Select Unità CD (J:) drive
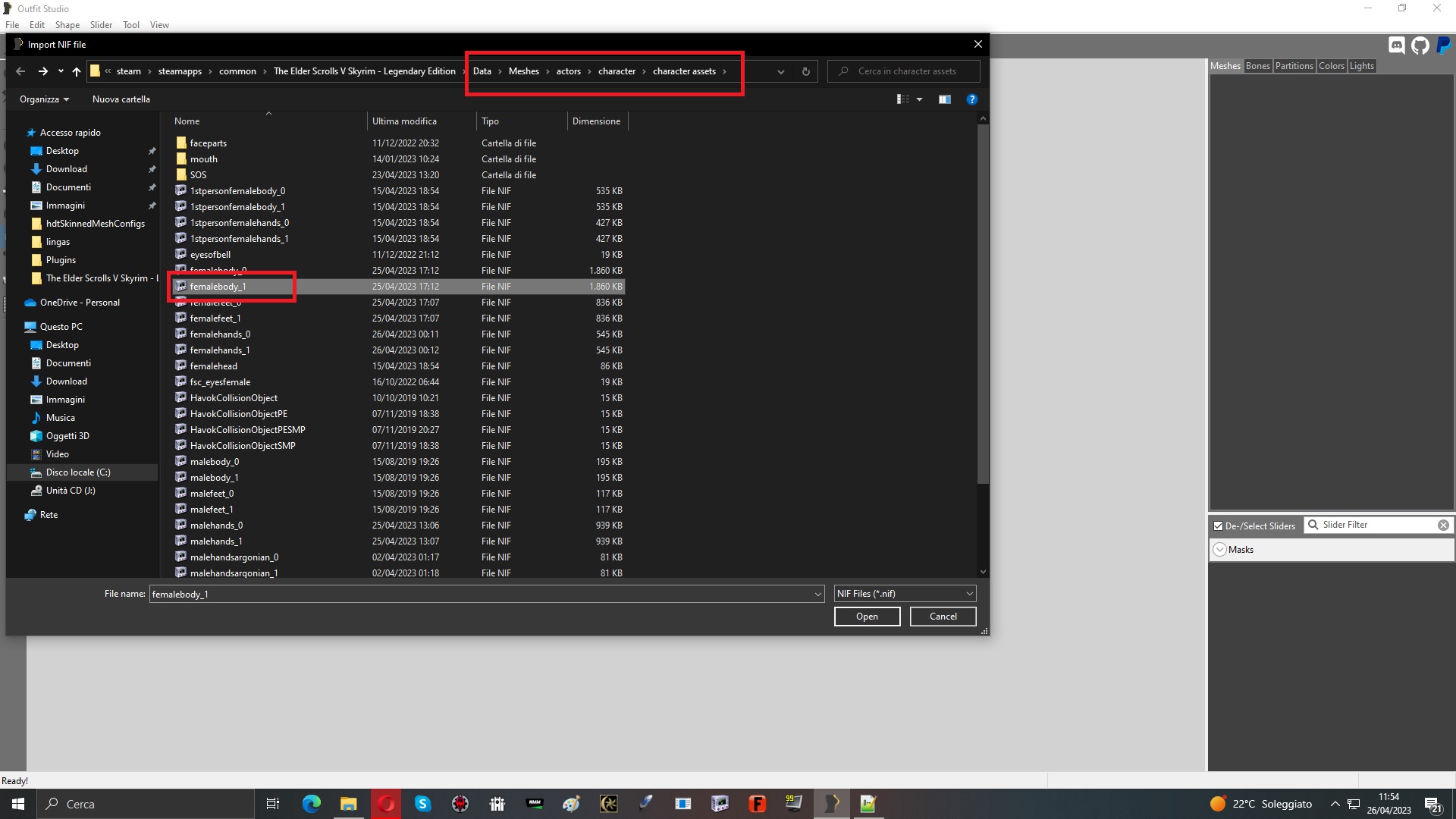1456x819 pixels. pyautogui.click(x=71, y=491)
